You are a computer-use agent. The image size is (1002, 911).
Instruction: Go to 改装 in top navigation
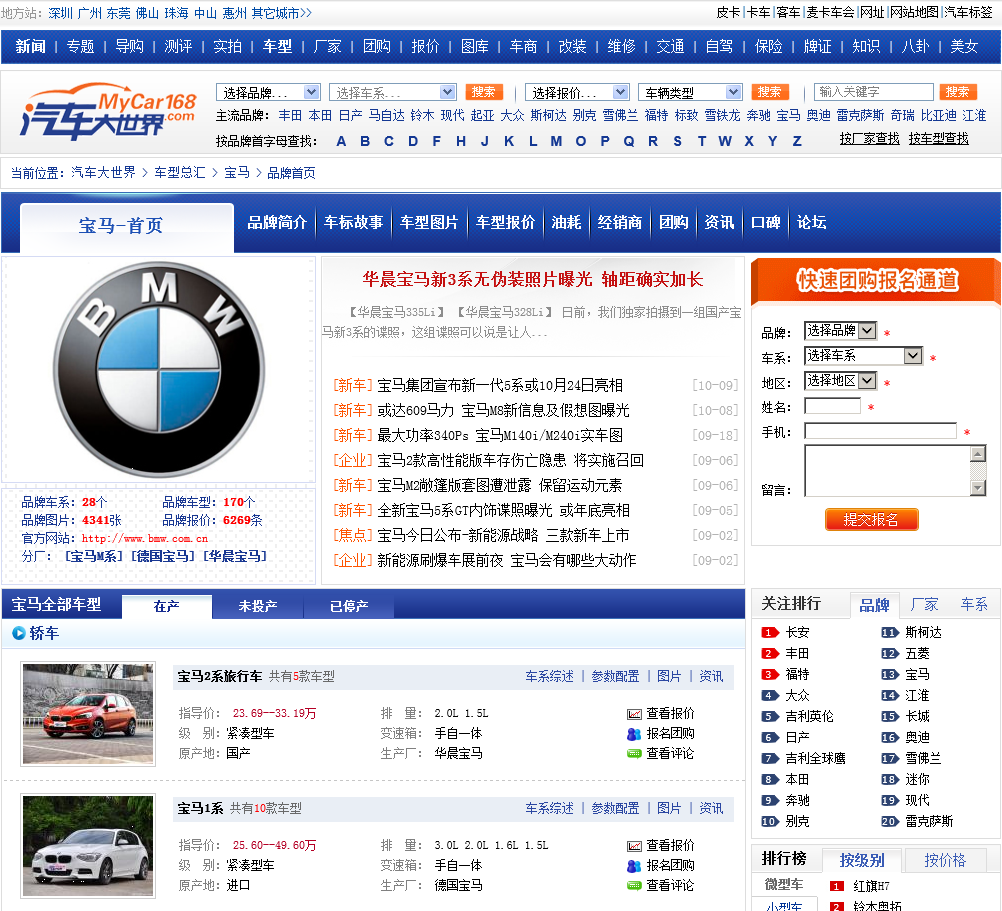[572, 47]
